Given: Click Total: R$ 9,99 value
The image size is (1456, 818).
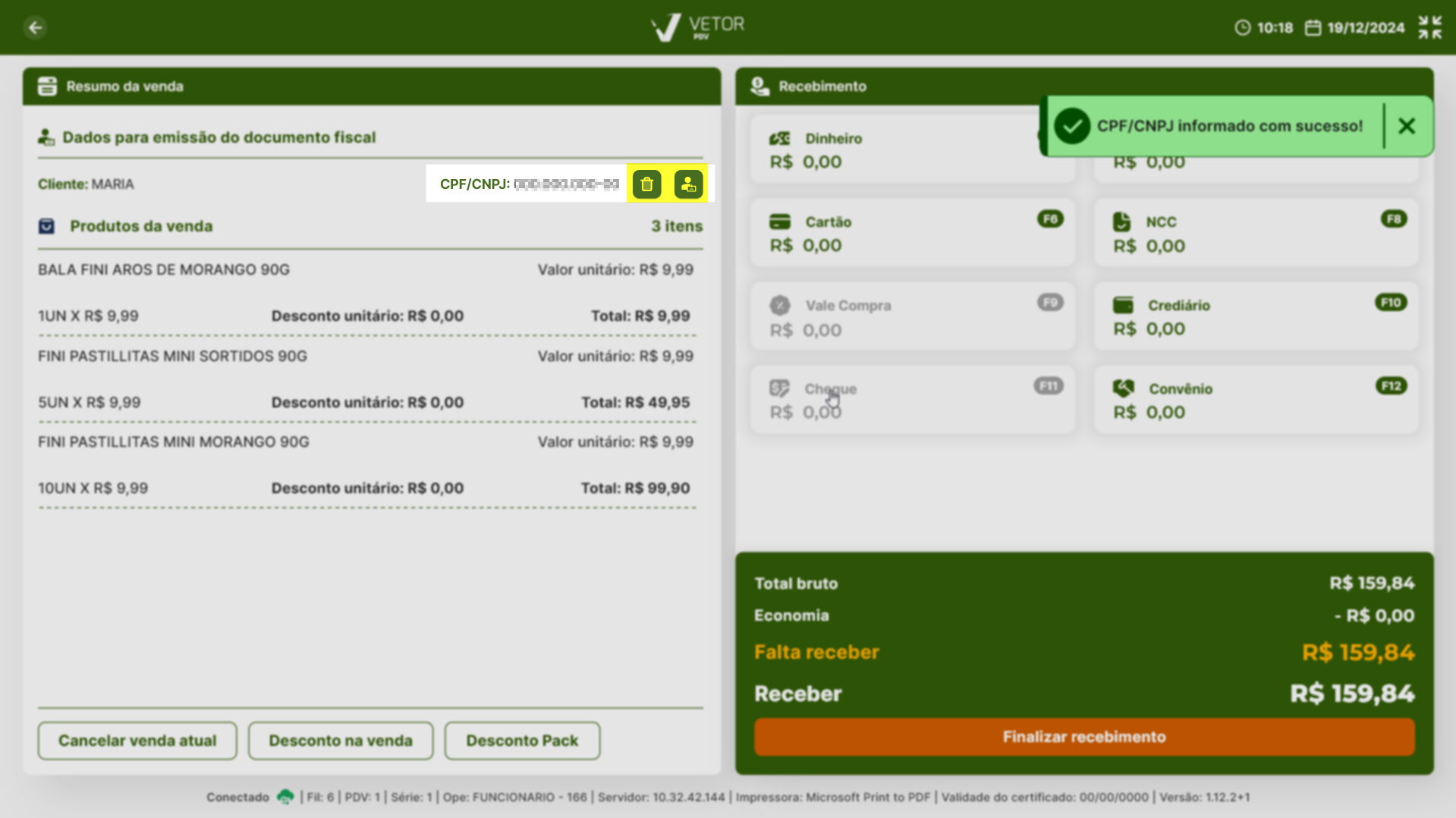Looking at the screenshot, I should pyautogui.click(x=640, y=316).
